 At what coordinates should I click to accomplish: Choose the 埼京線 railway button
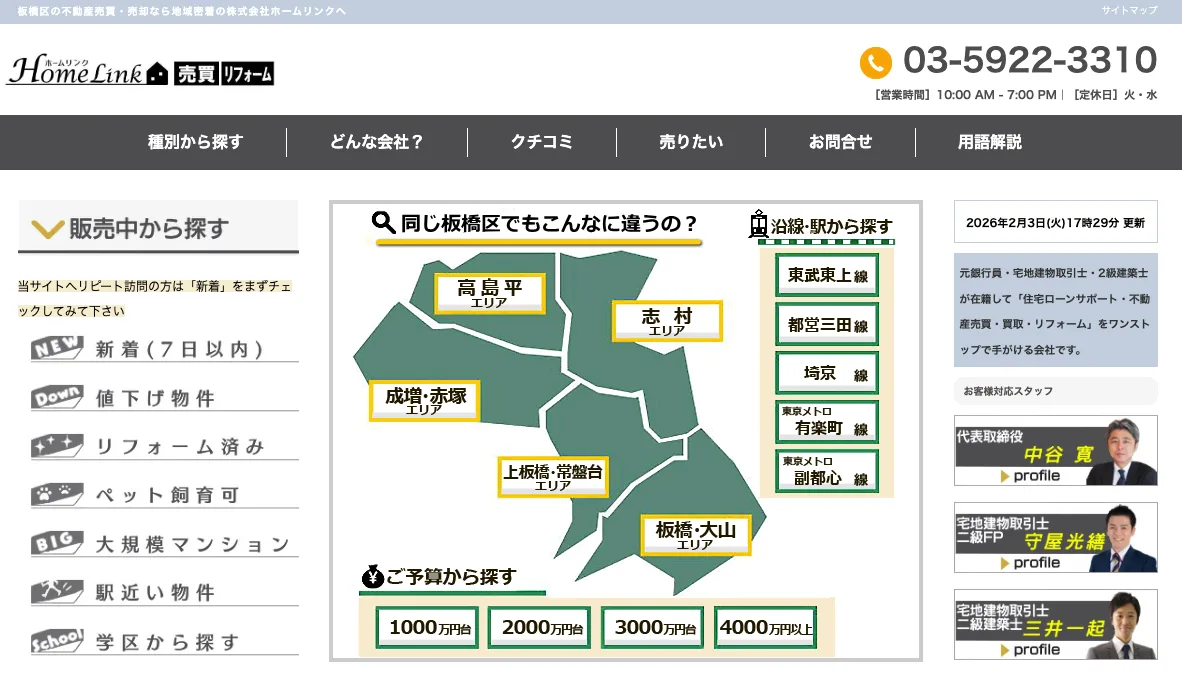point(827,373)
